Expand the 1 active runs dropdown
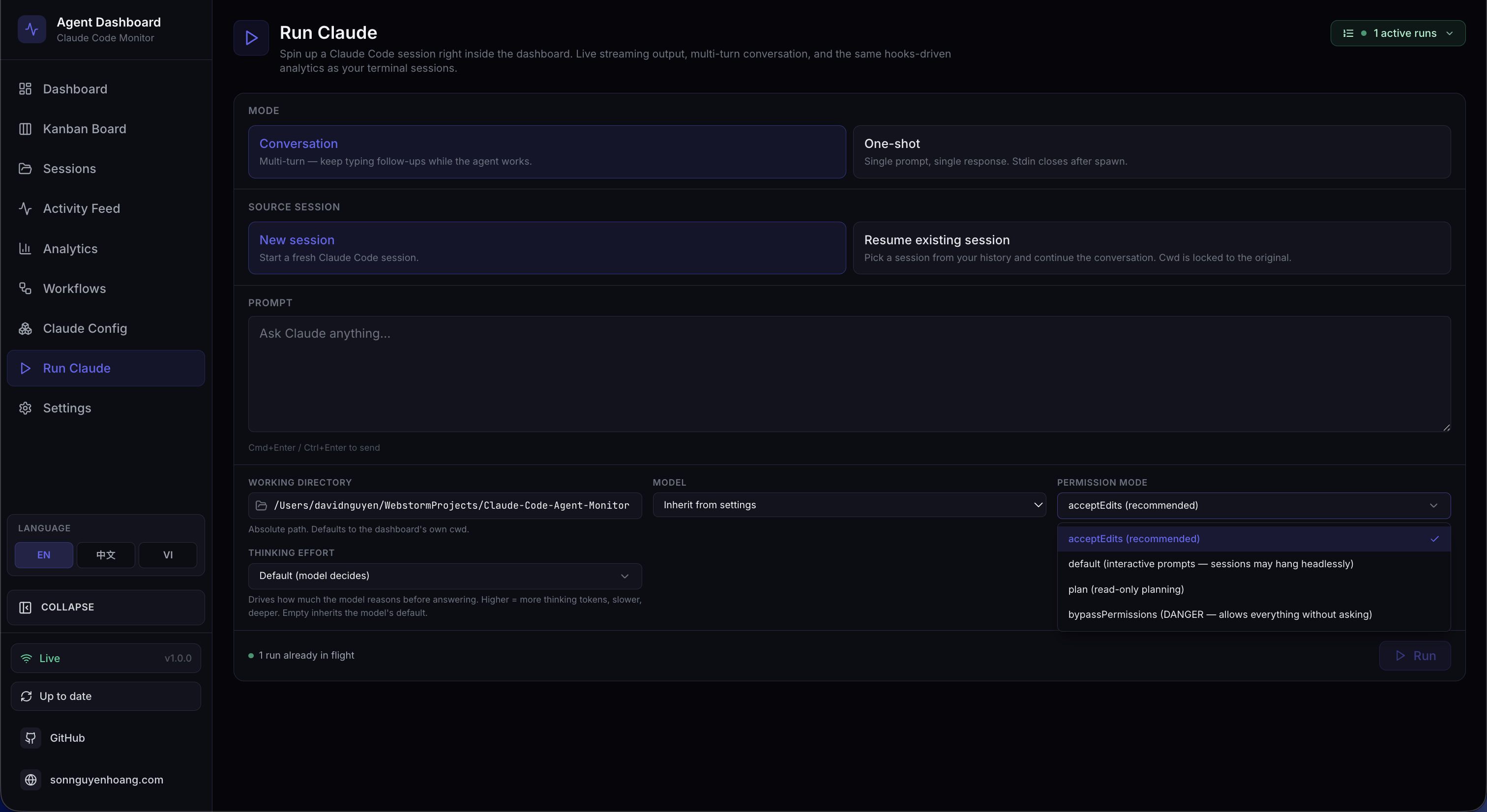The image size is (1487, 812). coord(1398,33)
